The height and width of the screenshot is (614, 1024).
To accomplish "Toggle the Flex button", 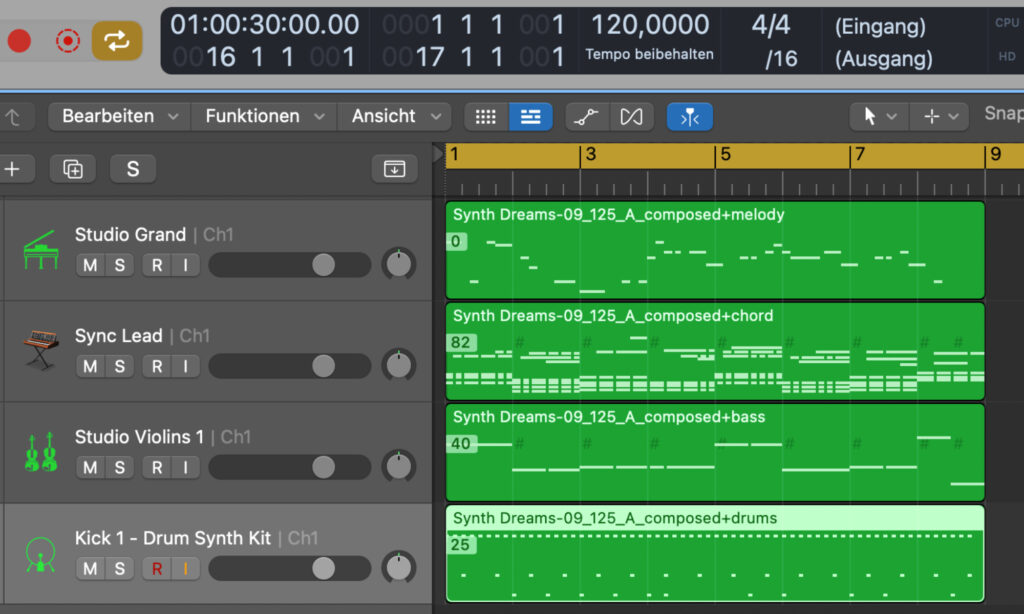I will (x=632, y=117).
